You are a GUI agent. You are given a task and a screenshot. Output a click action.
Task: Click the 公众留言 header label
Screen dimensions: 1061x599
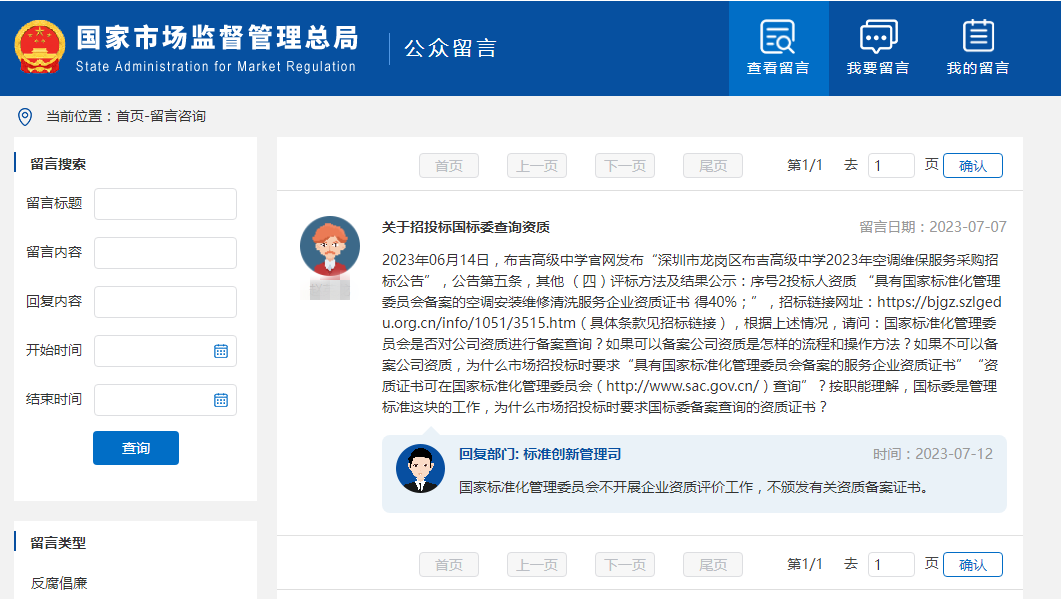click(451, 49)
